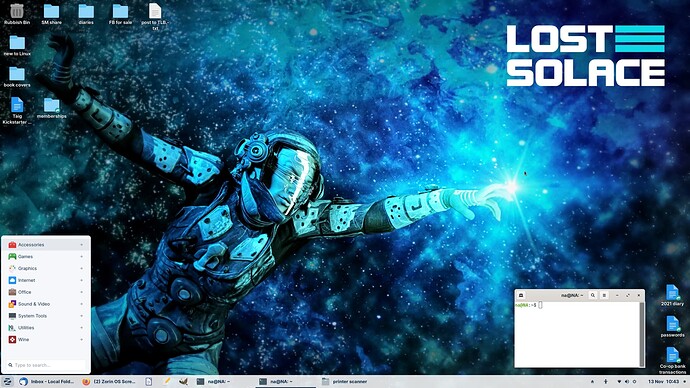Viewport: 690px width, 388px height.
Task: Expand the Sound & Video submenu arrow
Action: [x=81, y=304]
